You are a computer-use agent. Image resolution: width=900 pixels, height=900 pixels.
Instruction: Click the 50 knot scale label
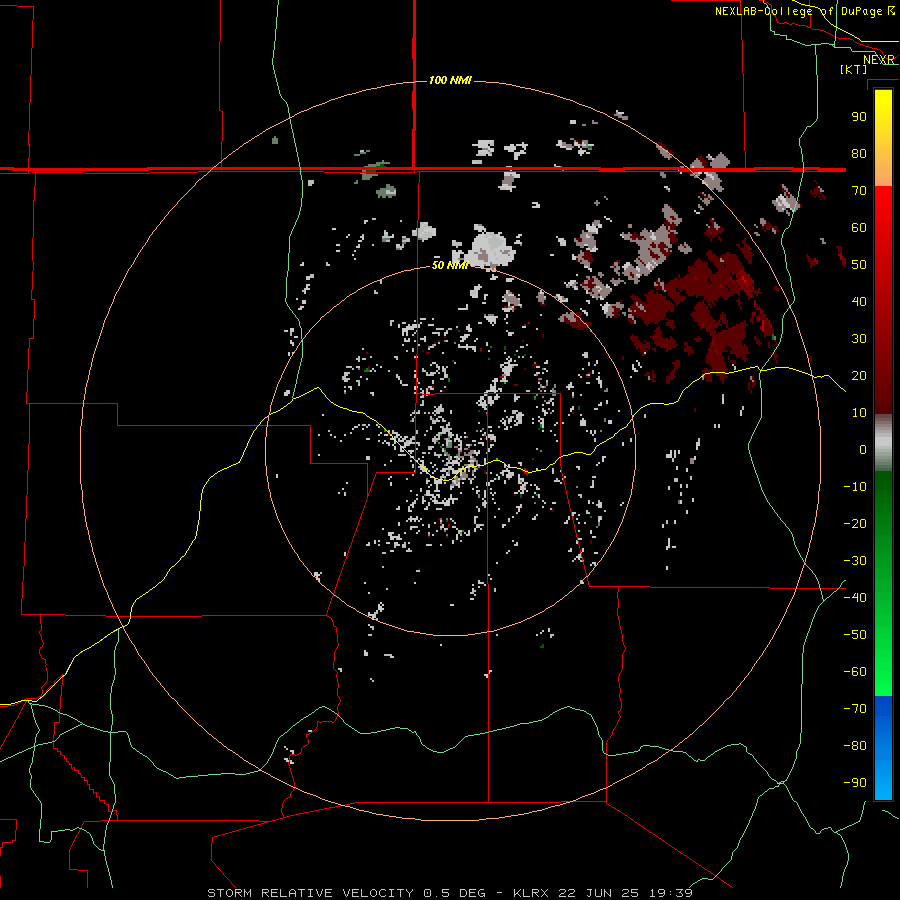[859, 265]
